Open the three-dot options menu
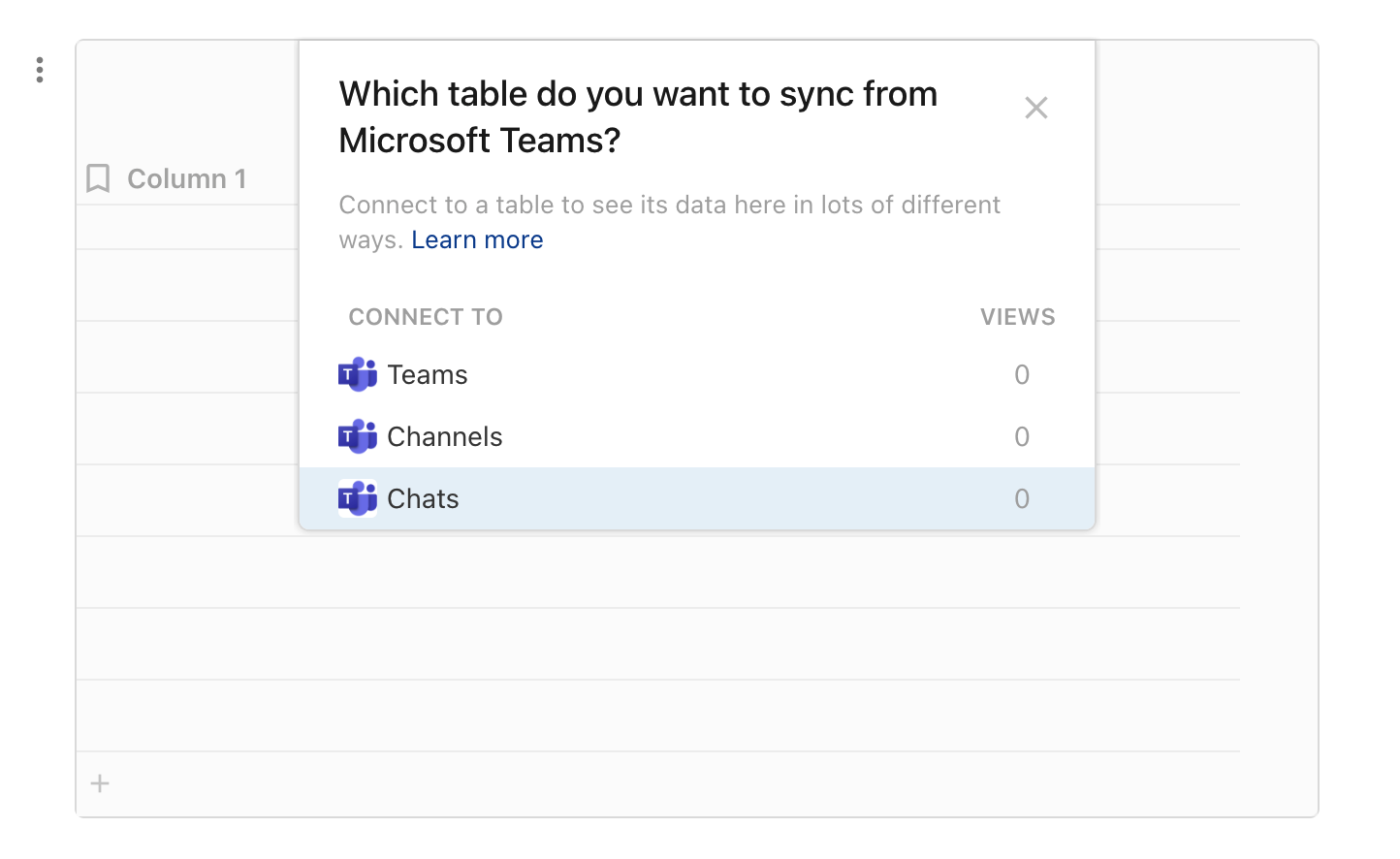 [x=40, y=69]
